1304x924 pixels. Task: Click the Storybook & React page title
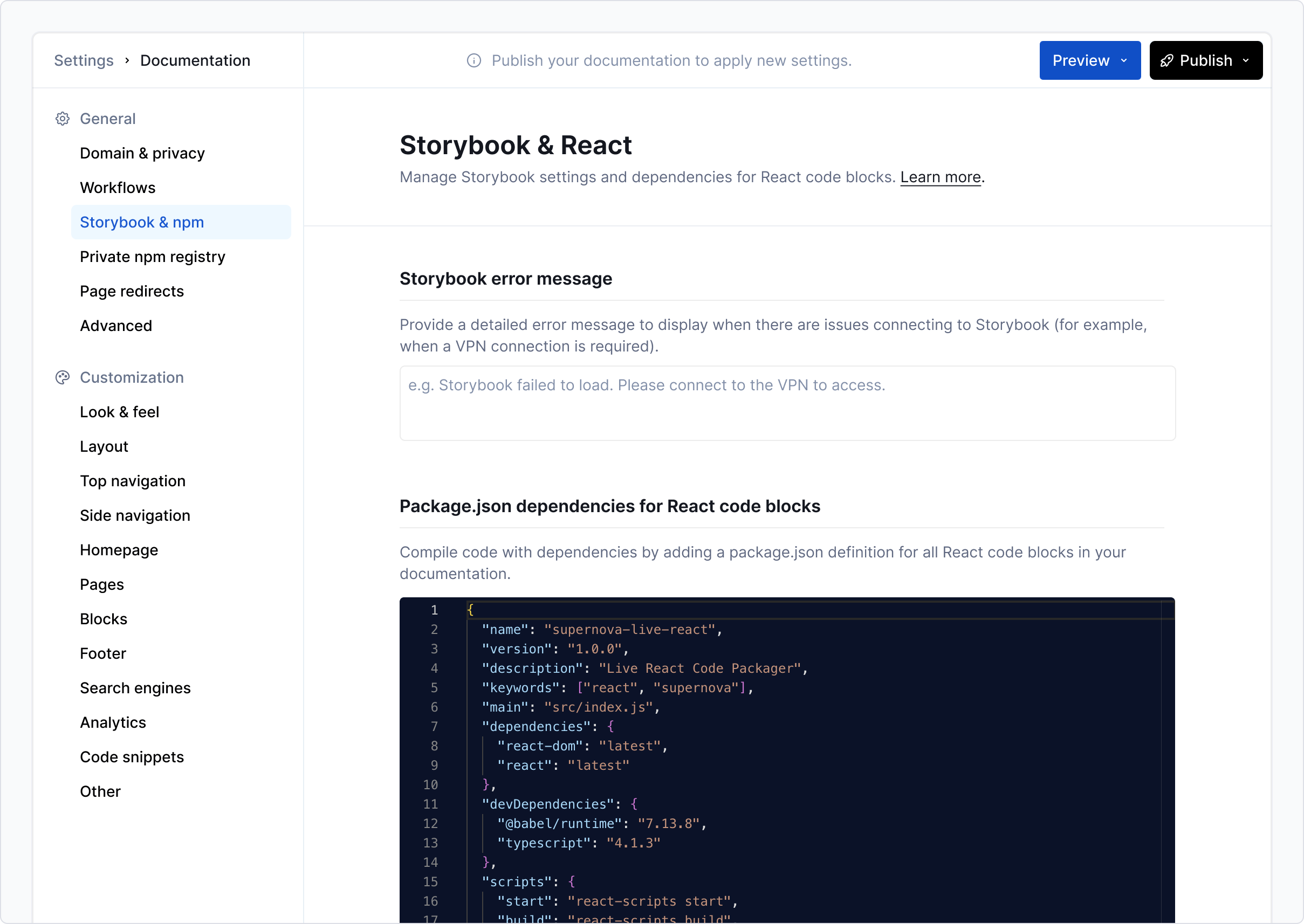coord(516,145)
